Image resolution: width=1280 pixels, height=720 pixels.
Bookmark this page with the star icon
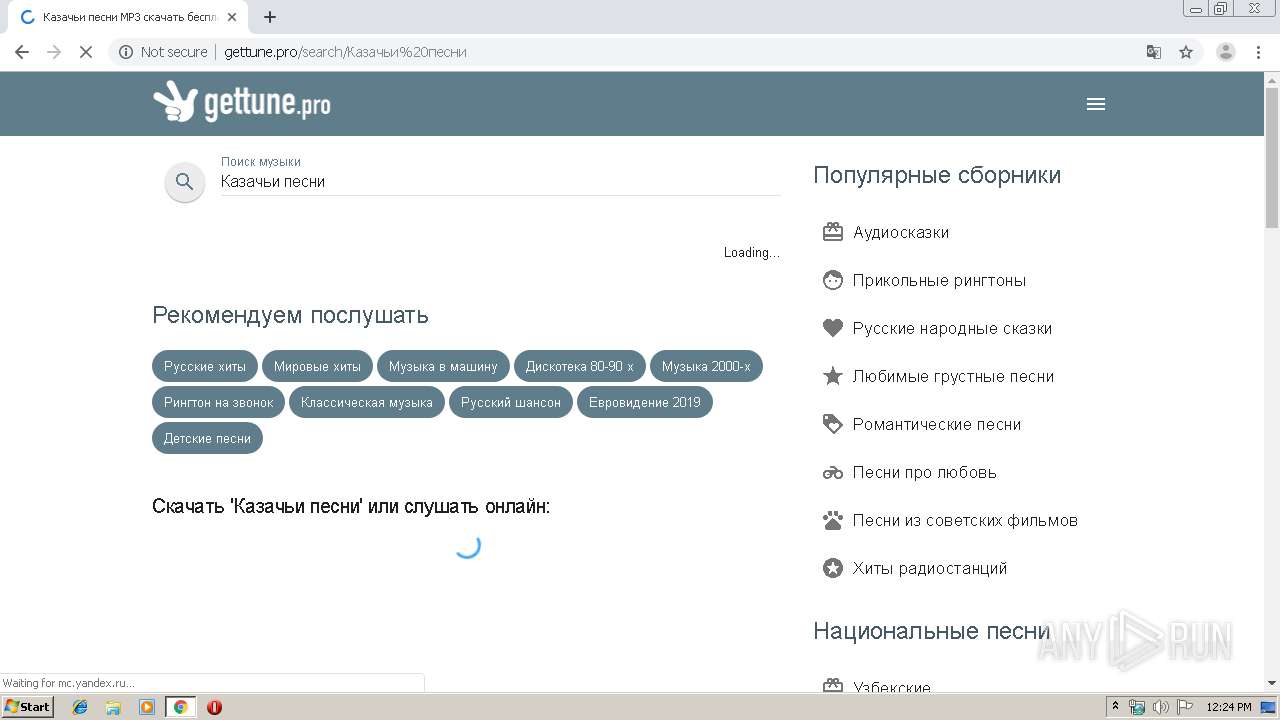1186,52
